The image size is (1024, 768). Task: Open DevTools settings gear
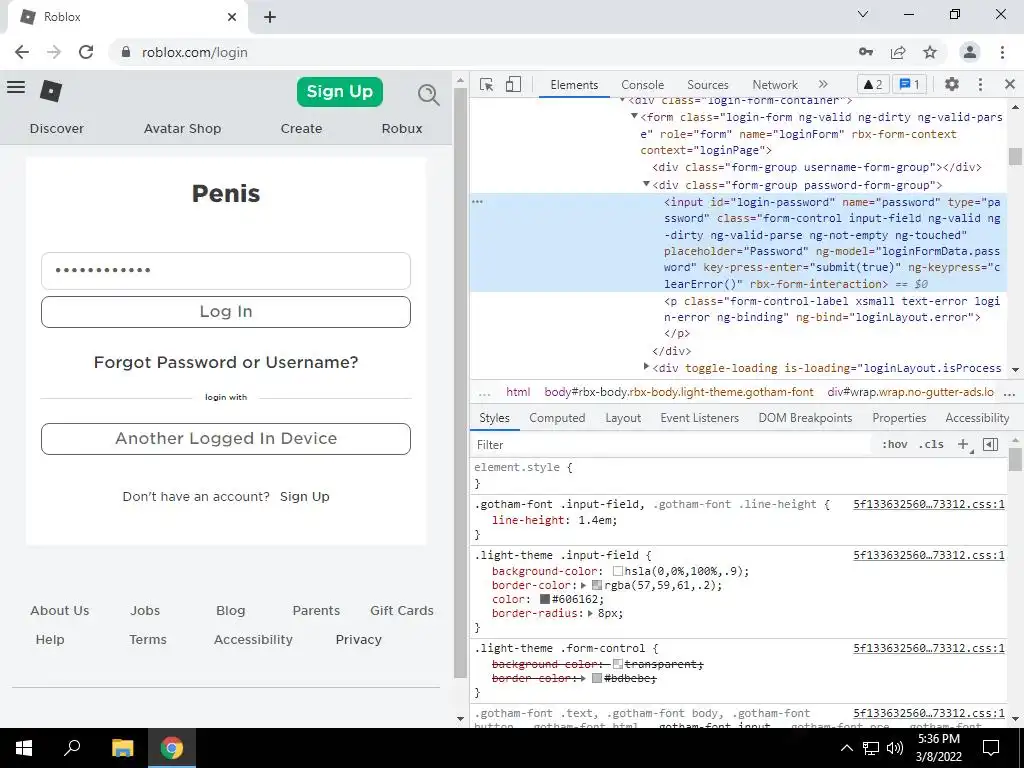pyautogui.click(x=952, y=84)
